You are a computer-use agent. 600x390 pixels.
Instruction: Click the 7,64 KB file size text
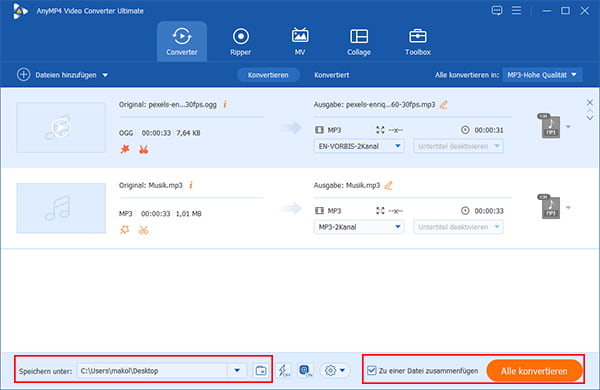(x=188, y=133)
